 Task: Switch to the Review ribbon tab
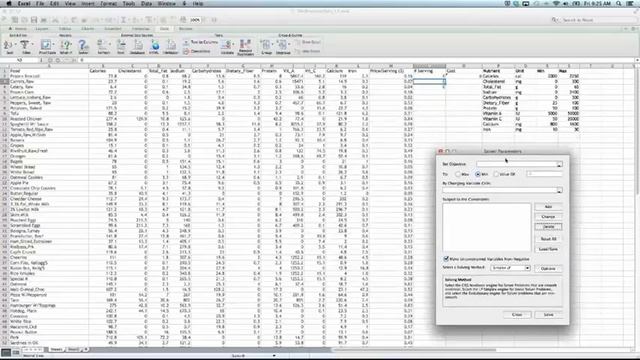coord(186,29)
